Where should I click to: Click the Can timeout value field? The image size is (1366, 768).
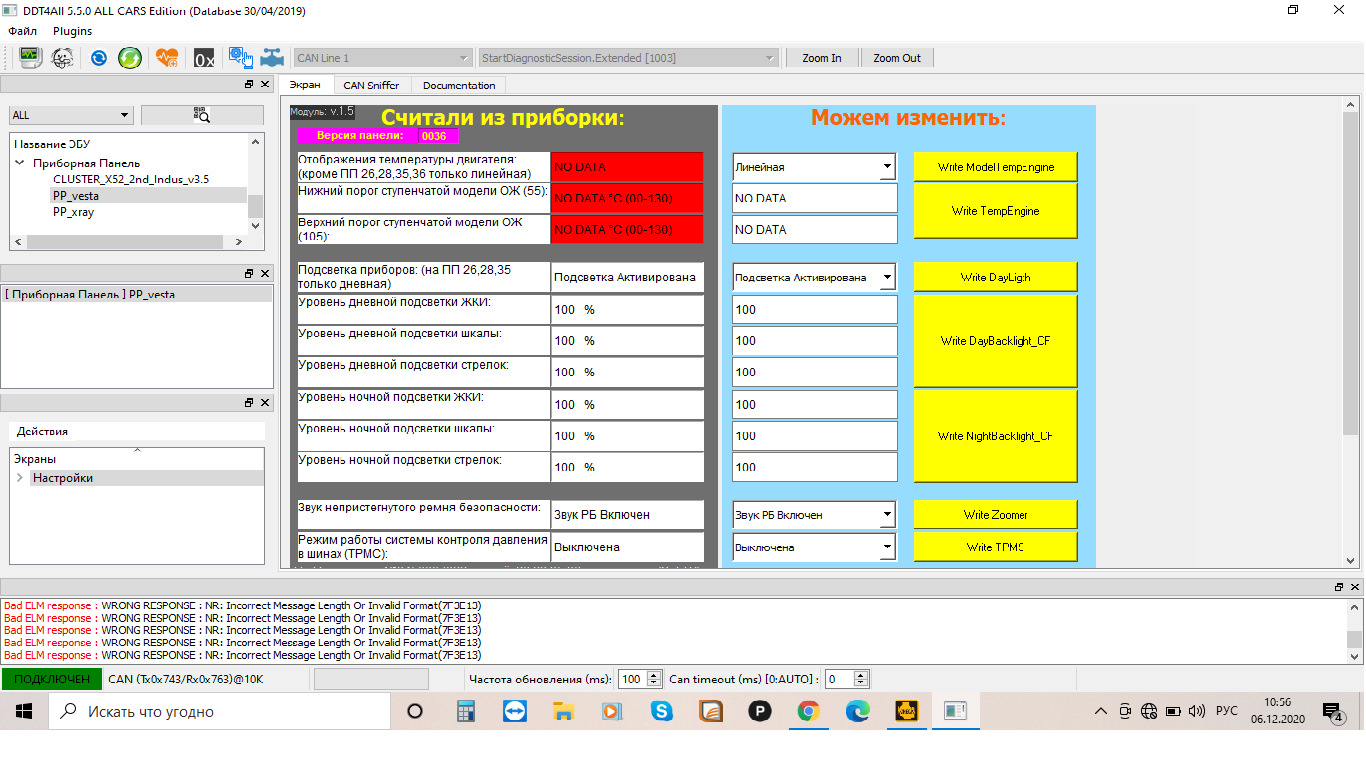839,679
